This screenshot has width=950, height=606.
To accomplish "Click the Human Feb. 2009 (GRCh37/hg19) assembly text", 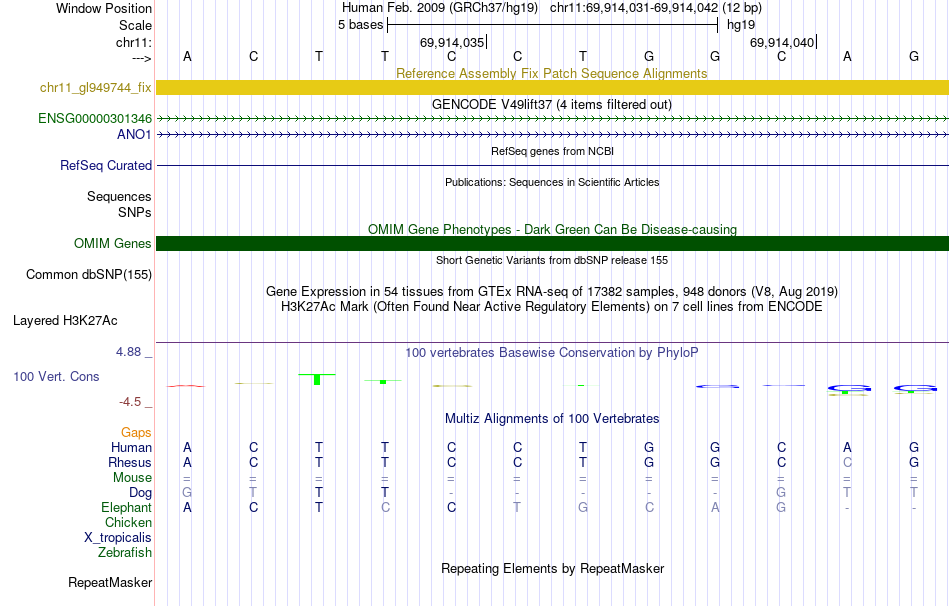I will [x=440, y=8].
